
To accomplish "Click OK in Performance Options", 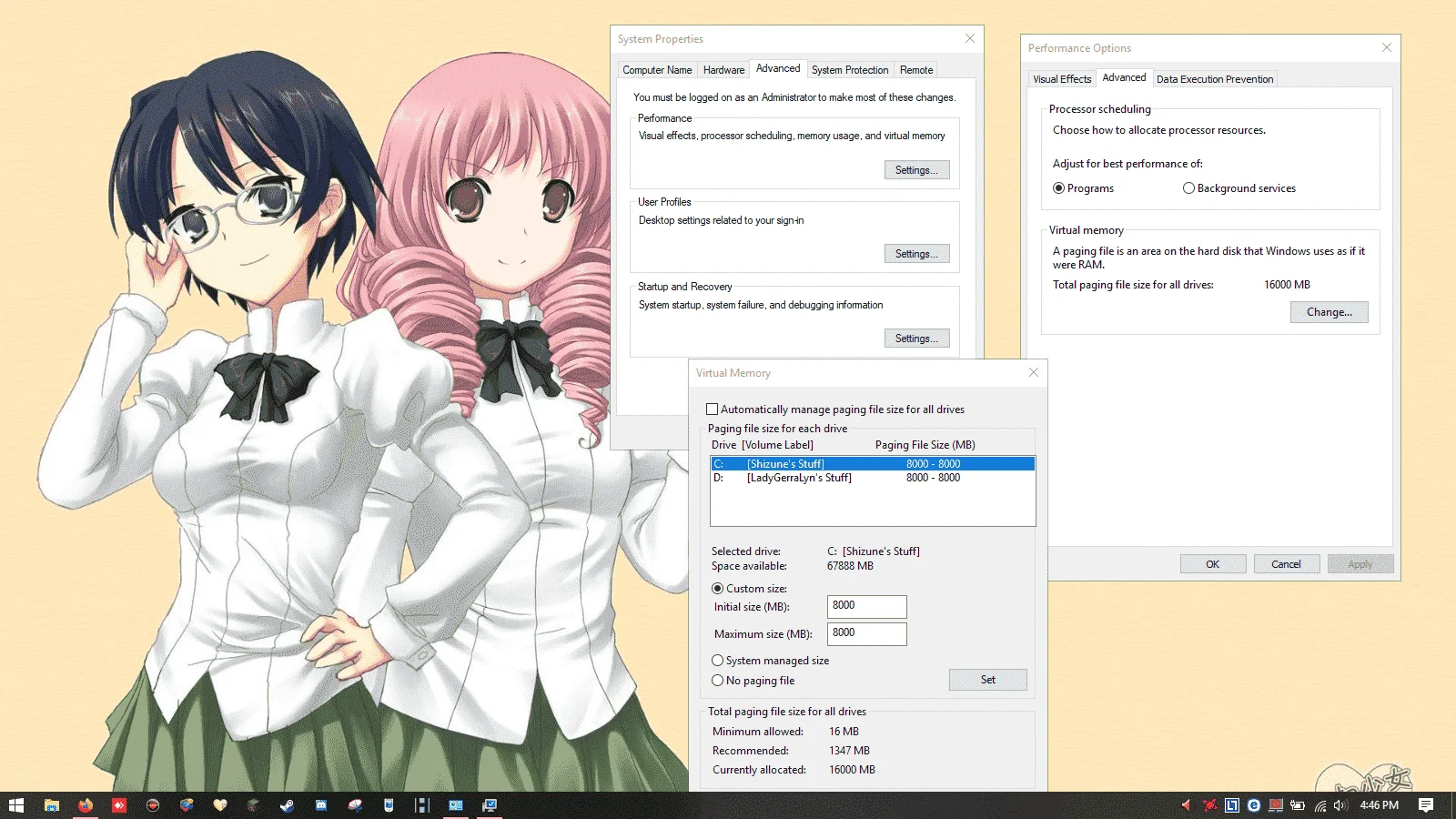I will tap(1212, 564).
